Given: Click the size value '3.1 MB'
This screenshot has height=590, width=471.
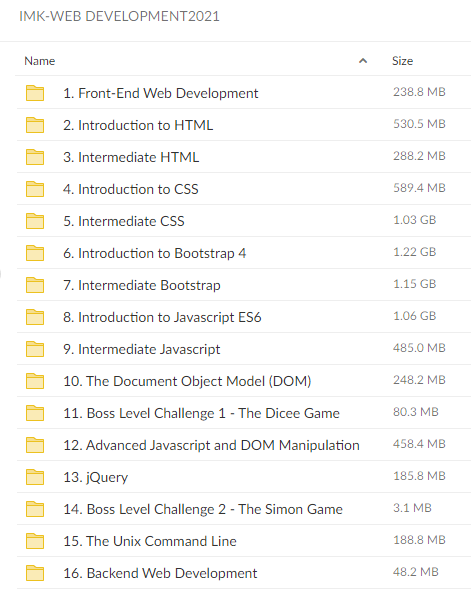Looking at the screenshot, I should click(x=412, y=508).
